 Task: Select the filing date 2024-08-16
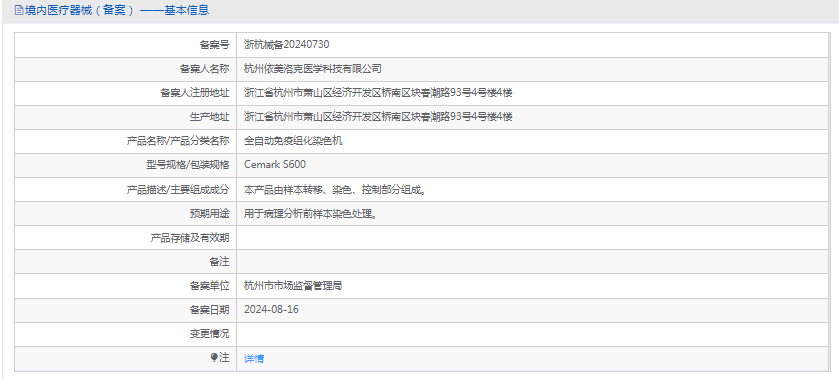pos(271,309)
